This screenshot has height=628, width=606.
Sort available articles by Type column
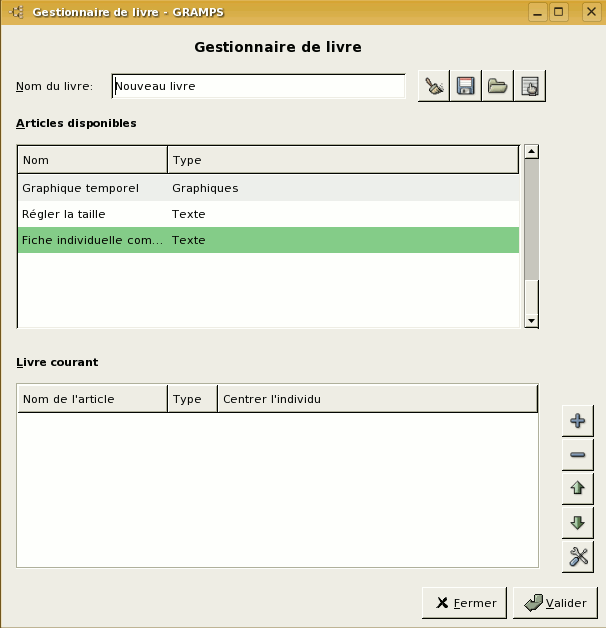tap(342, 160)
